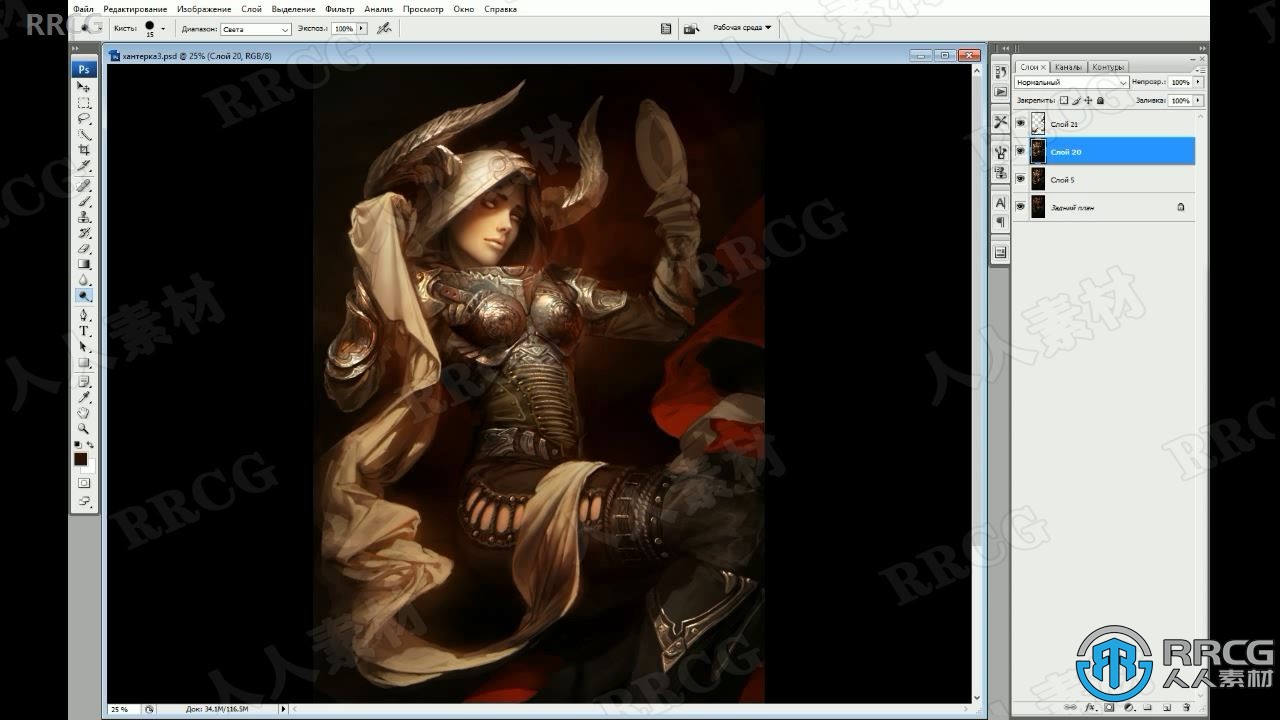Viewport: 1280px width, 720px height.
Task: Swap foreground and background colors
Action: [91, 444]
